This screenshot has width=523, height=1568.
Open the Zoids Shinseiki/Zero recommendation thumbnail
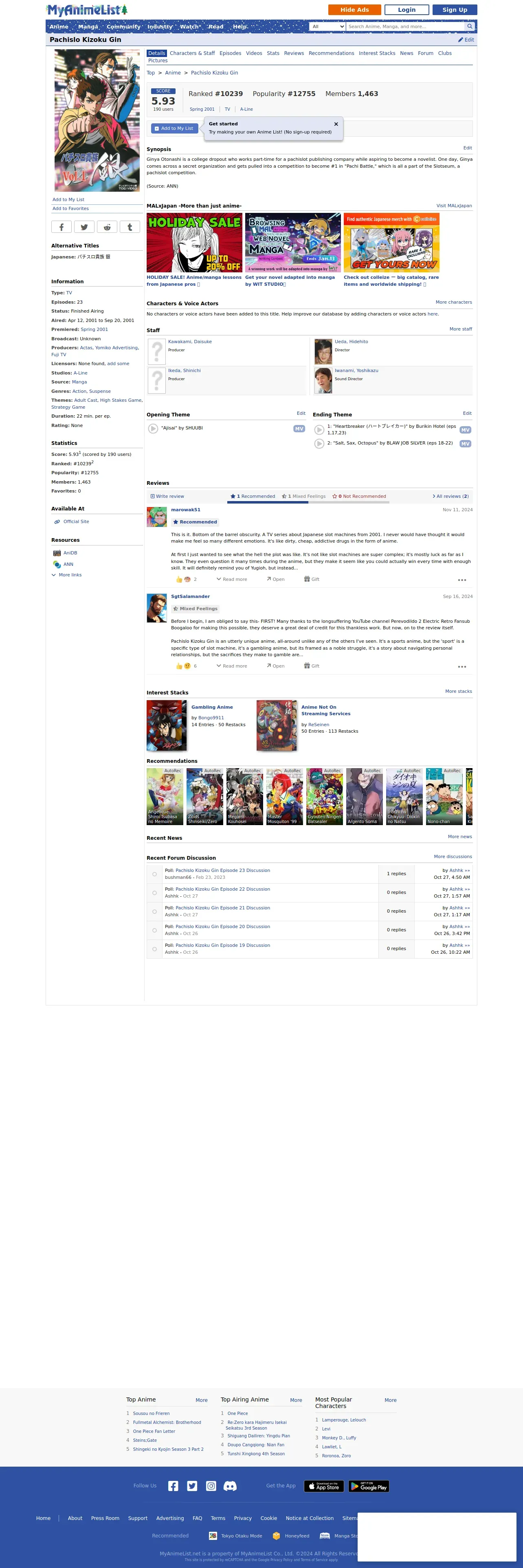204,797
